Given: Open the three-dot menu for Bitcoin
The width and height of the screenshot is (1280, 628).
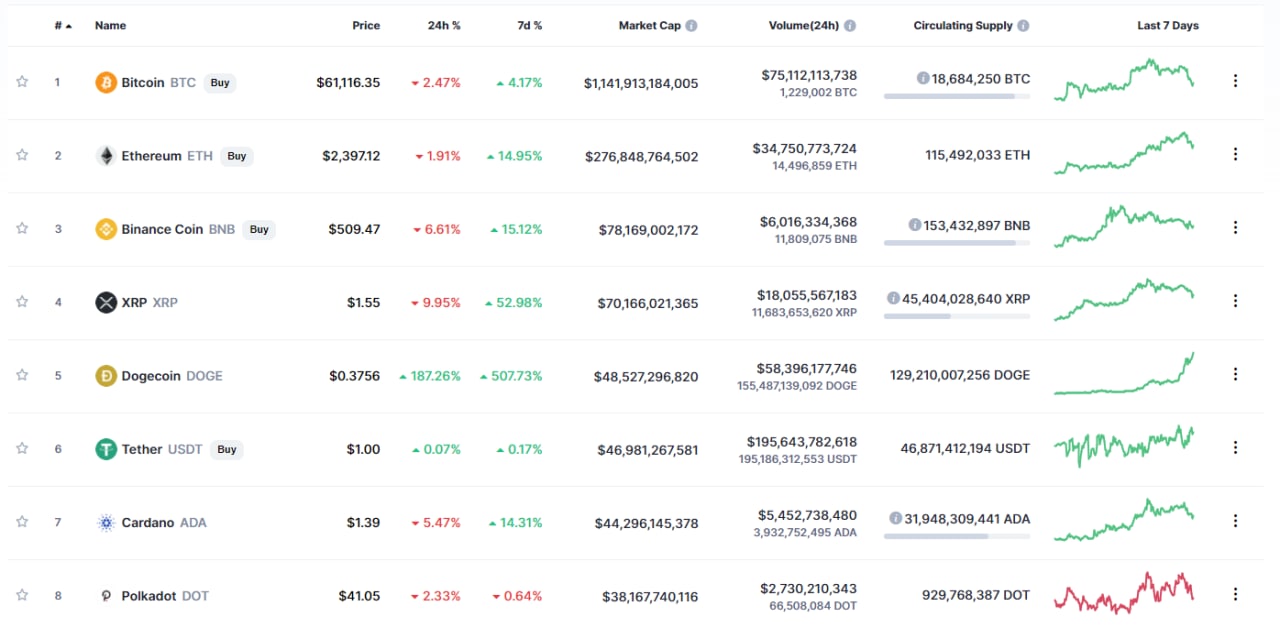Looking at the screenshot, I should pyautogui.click(x=1235, y=81).
